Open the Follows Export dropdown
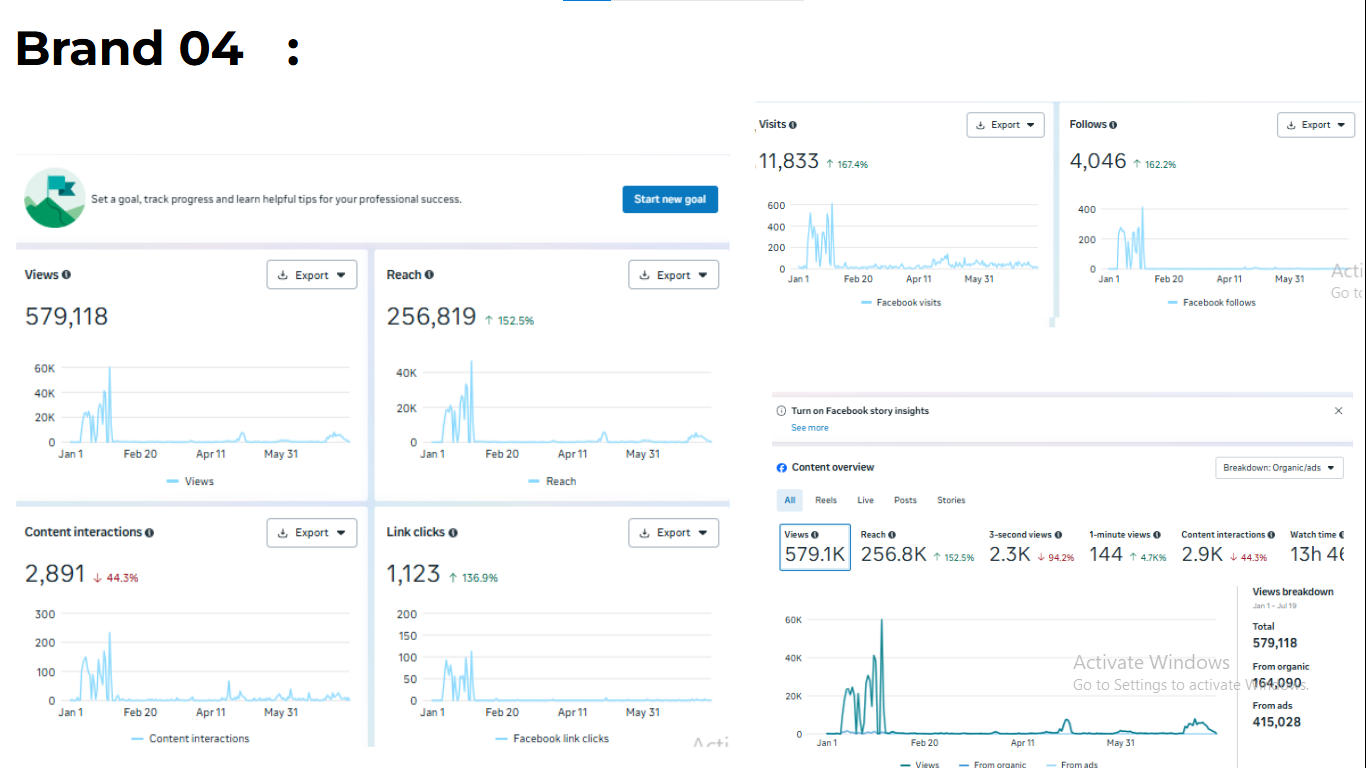 point(1316,125)
